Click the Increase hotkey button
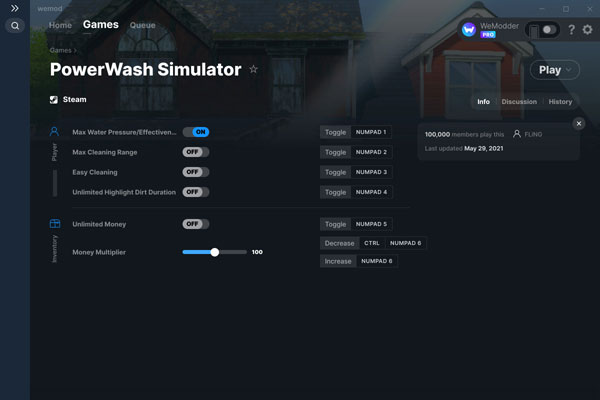 tap(338, 261)
